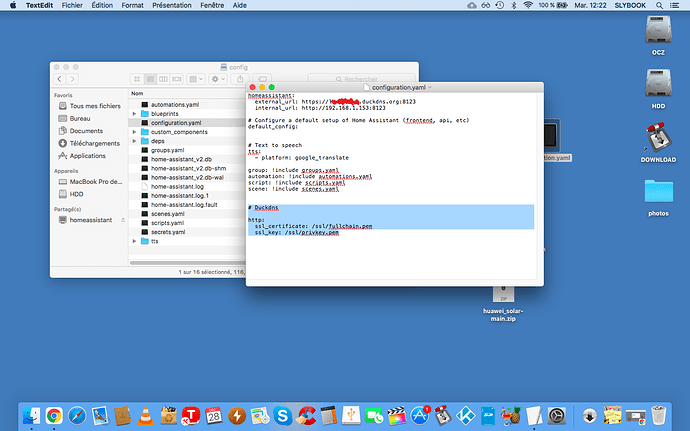Open the Trash in the Dock
Screen dimensions: 690x431
[x=659, y=416]
